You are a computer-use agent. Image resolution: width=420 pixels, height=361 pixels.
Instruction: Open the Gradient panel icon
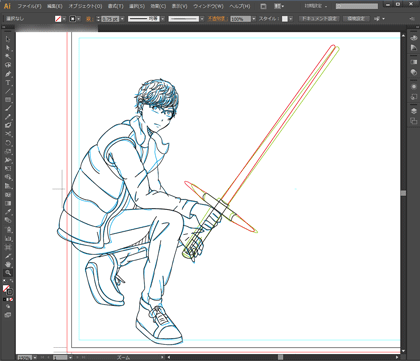coord(413,62)
